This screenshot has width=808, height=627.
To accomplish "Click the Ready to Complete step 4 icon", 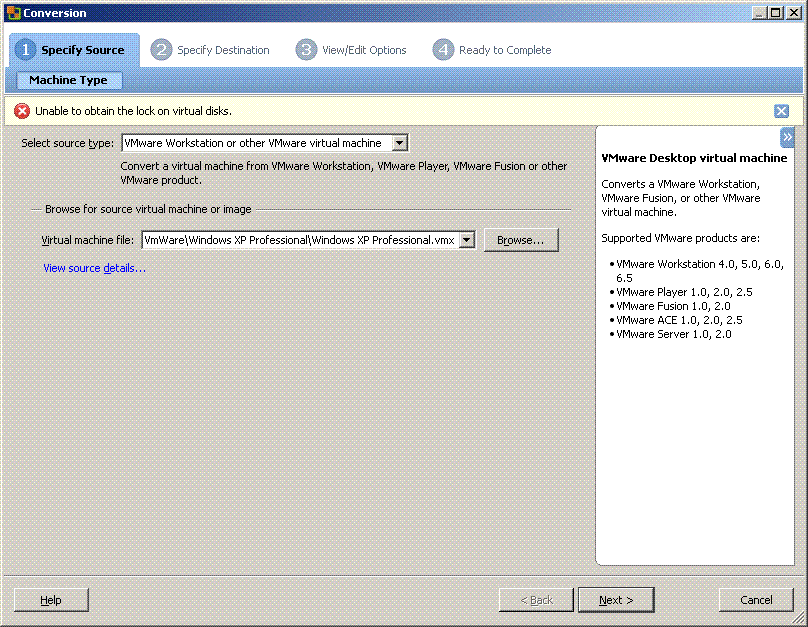I will 441,49.
